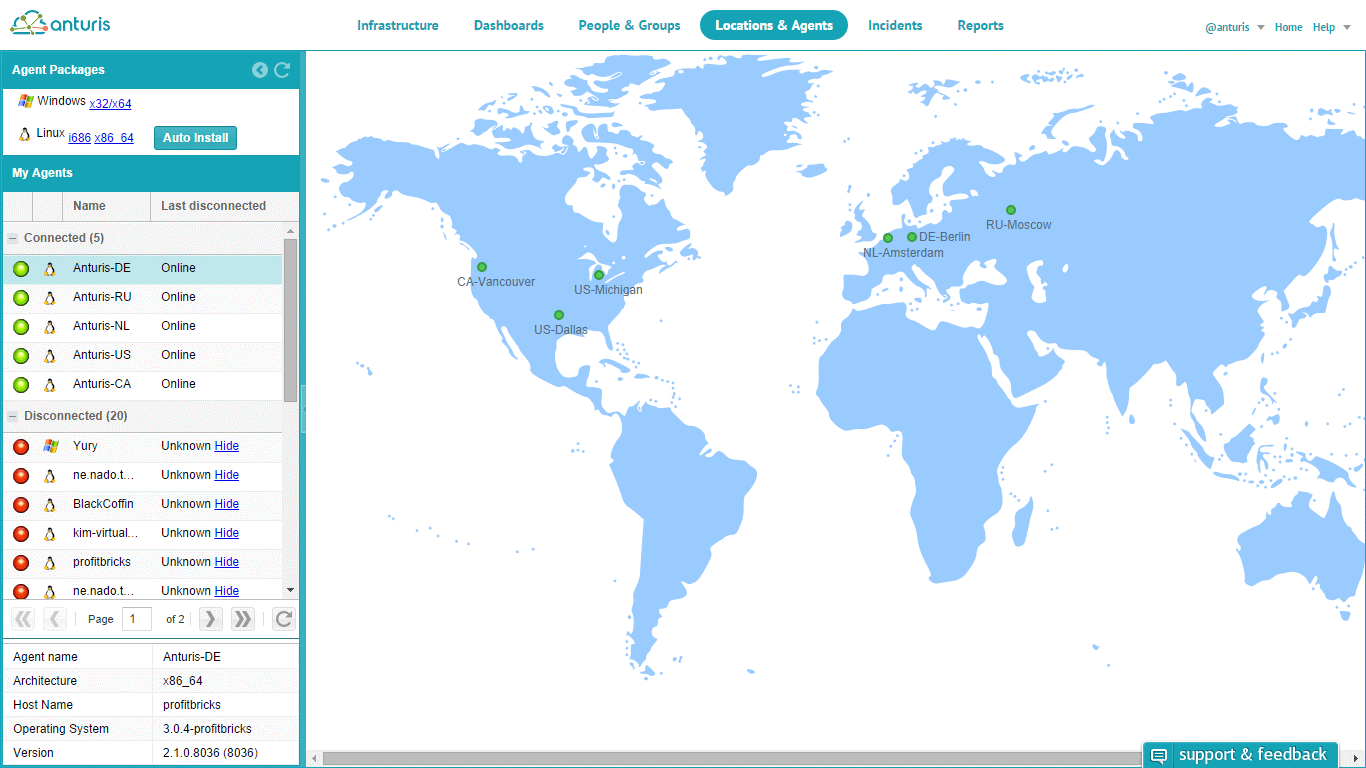Viewport: 1366px width, 768px height.
Task: Click the red status icon for profitbricks
Action: (x=21, y=562)
